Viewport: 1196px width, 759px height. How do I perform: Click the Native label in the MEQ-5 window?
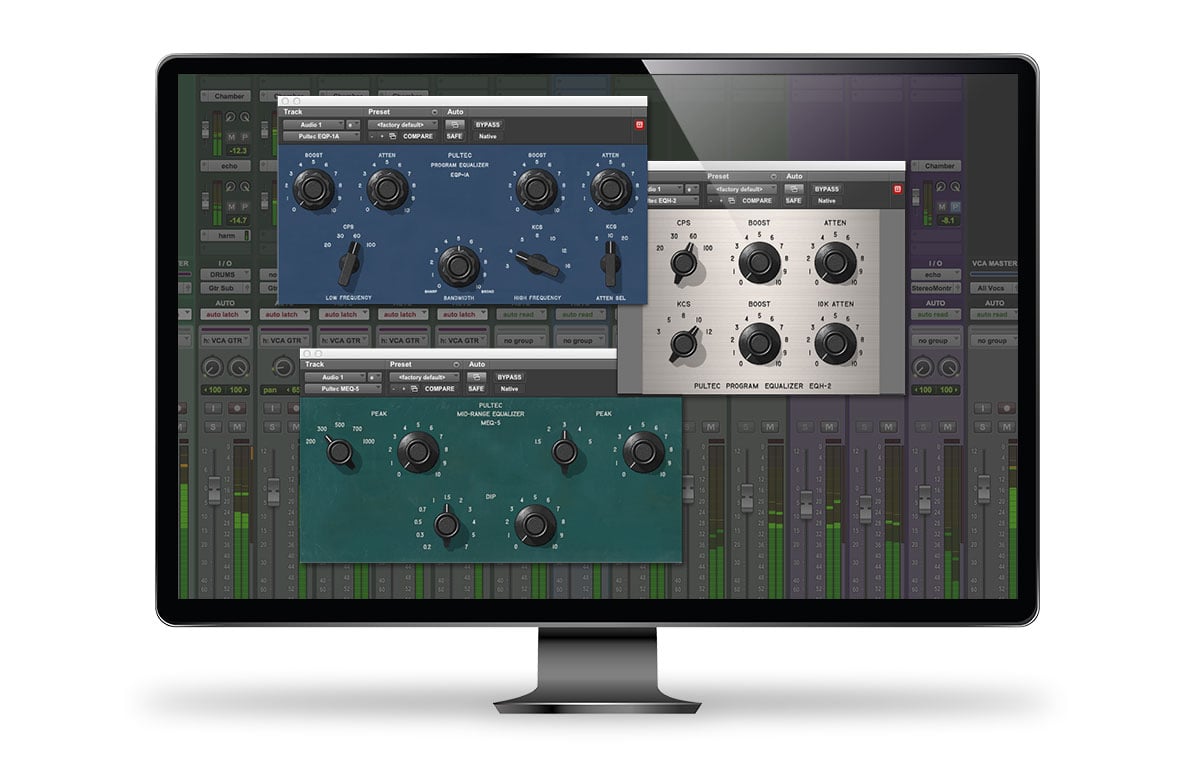coord(510,389)
